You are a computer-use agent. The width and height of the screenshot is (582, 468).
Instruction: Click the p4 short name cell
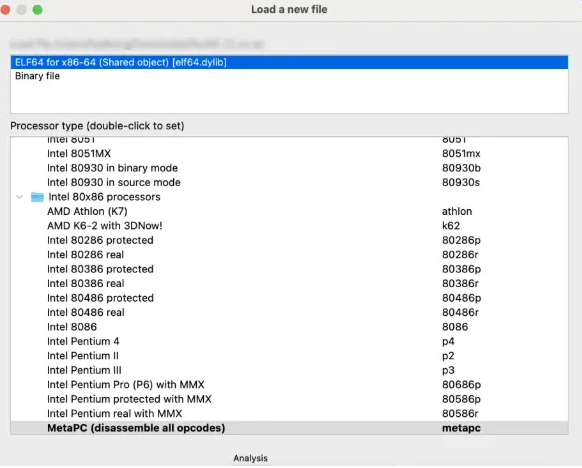click(448, 342)
